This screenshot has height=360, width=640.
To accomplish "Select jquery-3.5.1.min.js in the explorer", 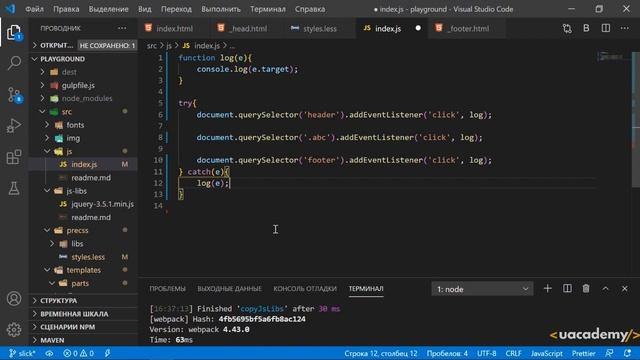I will tap(102, 204).
